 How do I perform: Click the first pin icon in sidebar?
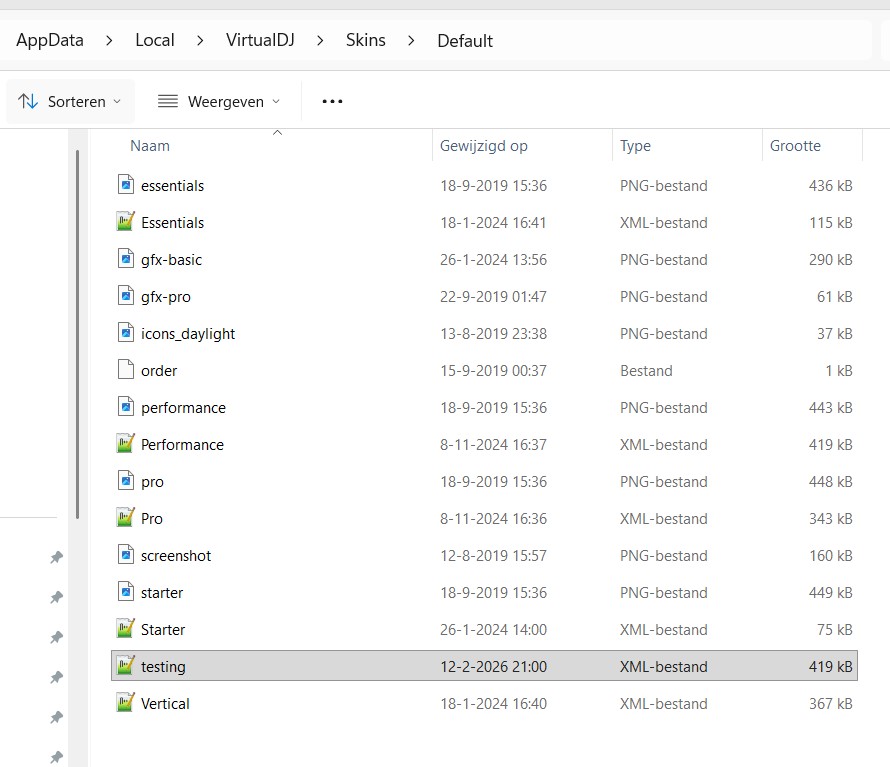57,557
